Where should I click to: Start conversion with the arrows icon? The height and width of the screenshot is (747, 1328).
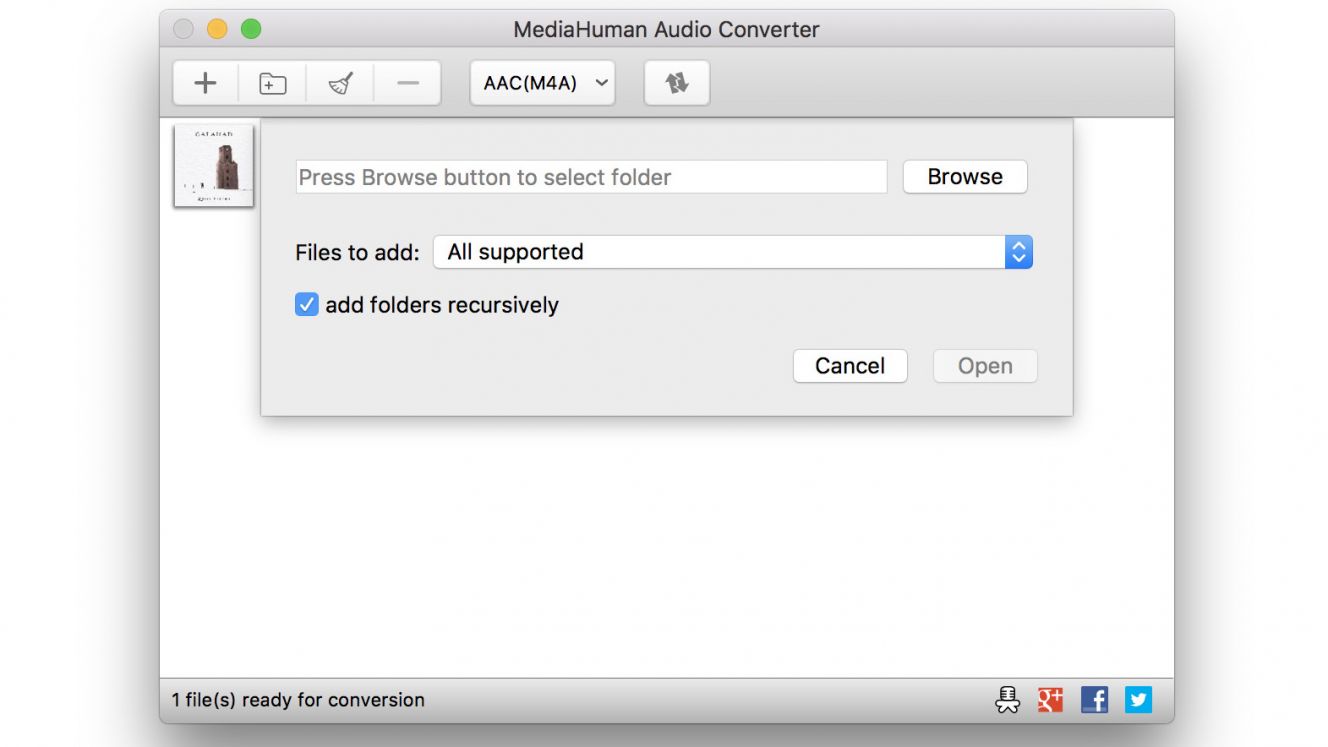[x=677, y=83]
